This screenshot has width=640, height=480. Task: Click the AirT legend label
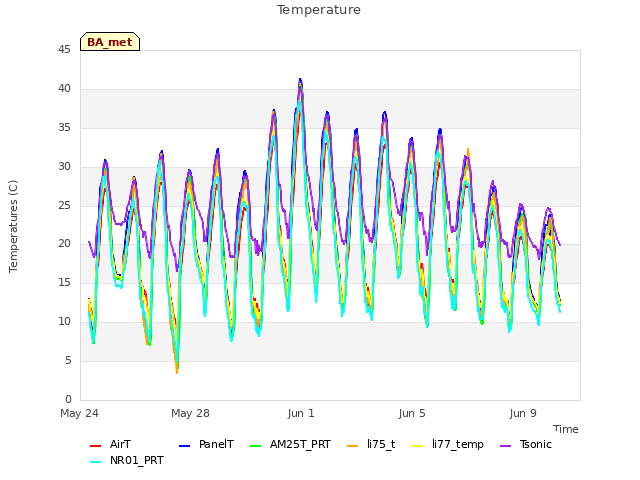click(120, 444)
